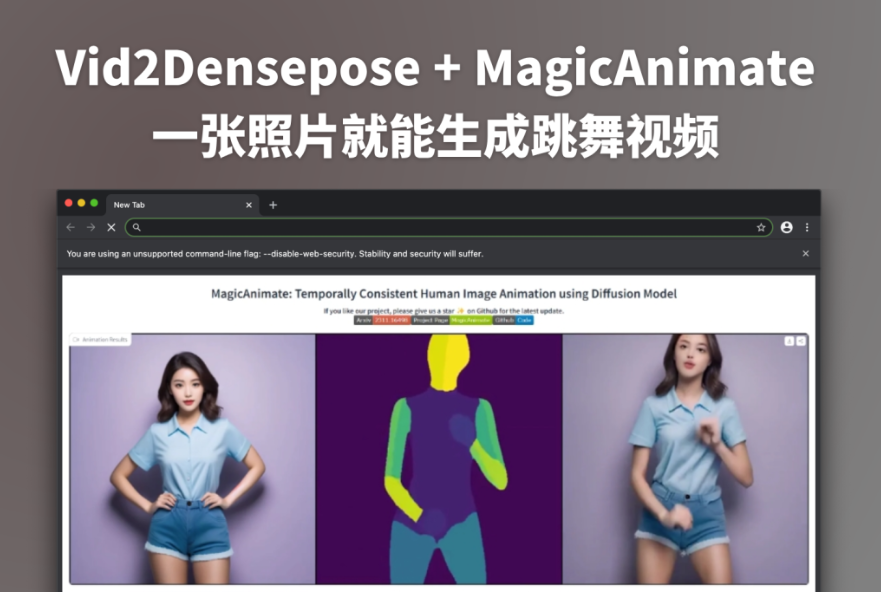Close the New Tab tab
Screen dimensions: 881x592
249,205
